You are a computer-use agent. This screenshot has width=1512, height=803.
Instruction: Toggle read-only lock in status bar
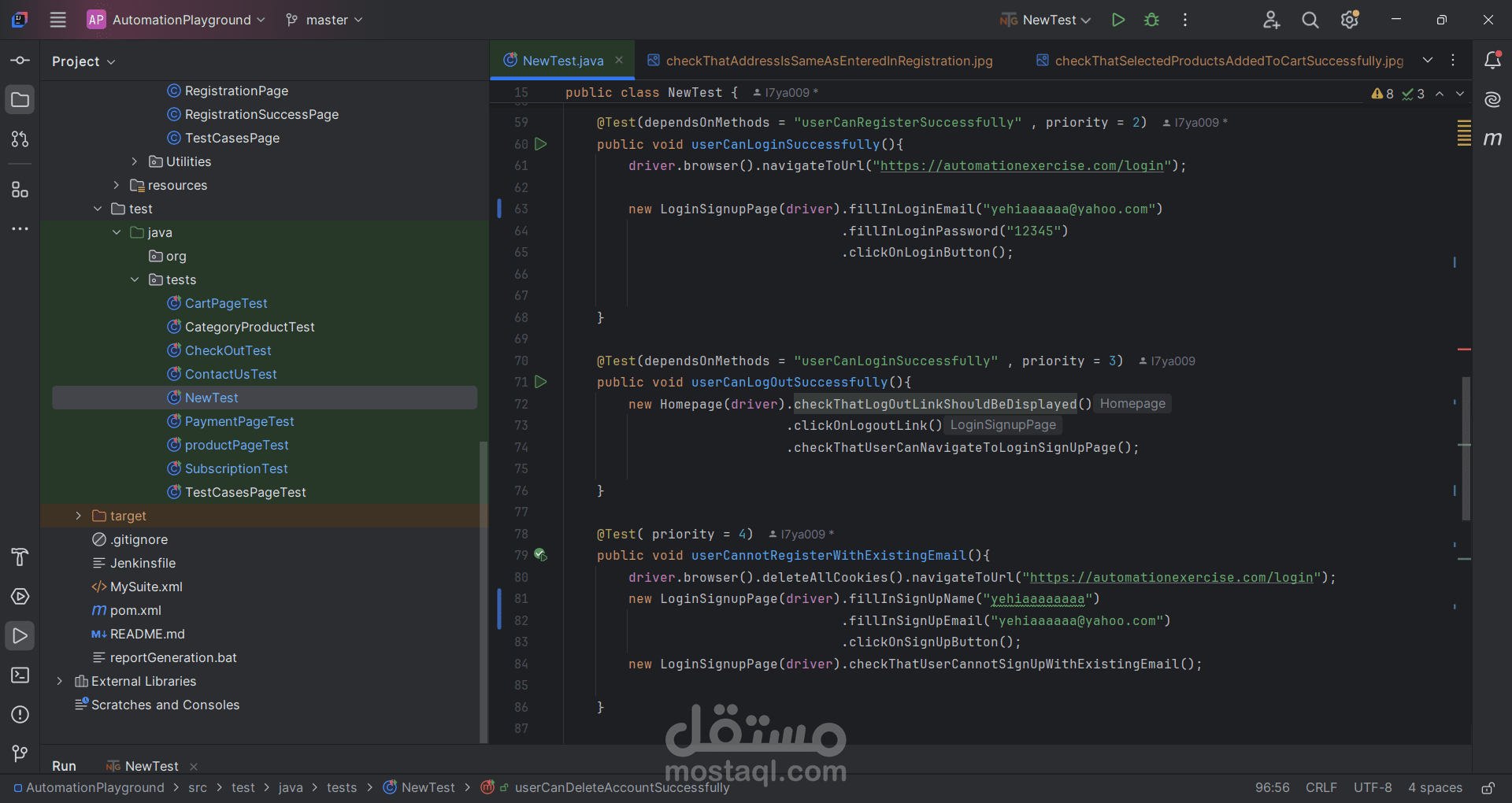coord(1488,788)
